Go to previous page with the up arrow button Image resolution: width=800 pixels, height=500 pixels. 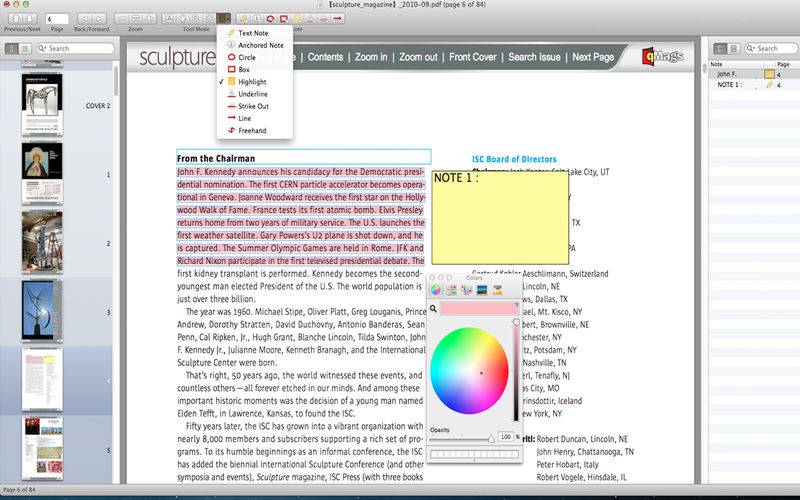tap(16, 19)
